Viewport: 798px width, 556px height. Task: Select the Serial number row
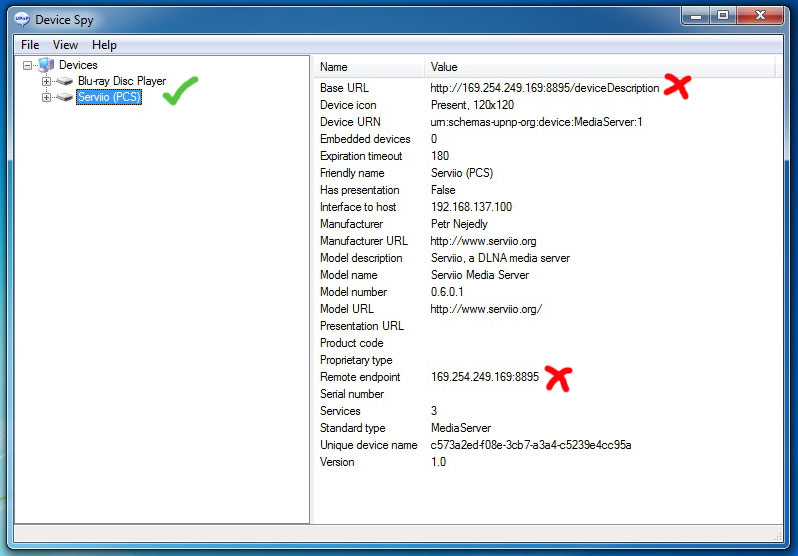click(x=352, y=394)
